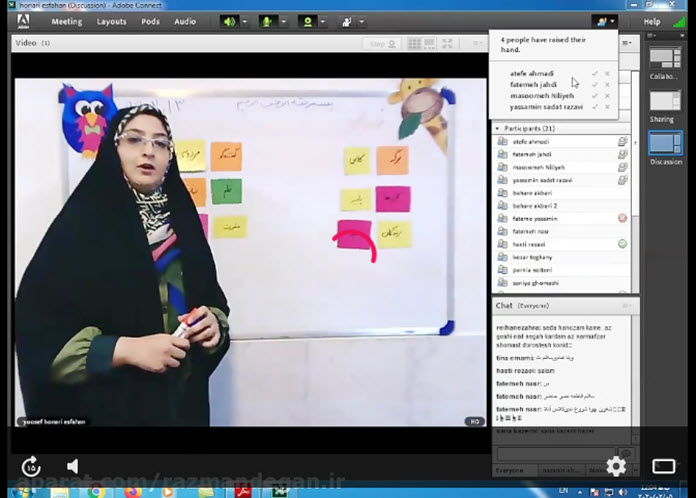The image size is (696, 498).
Task: Open the Audio menu
Action: [185, 21]
